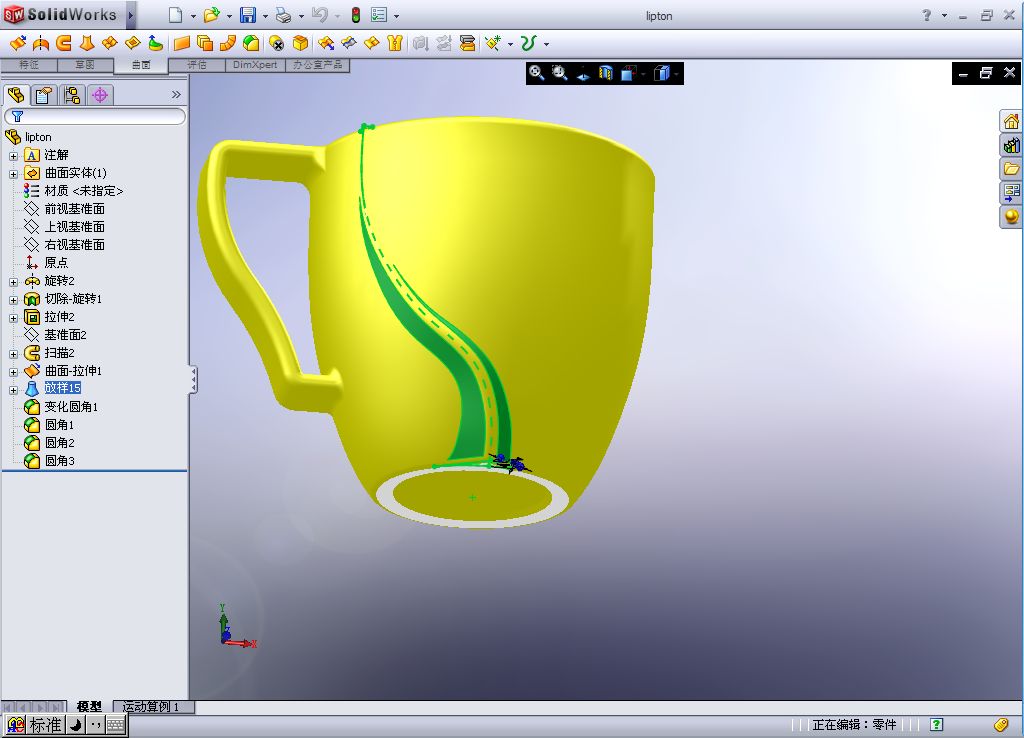Select the Thicken tool icon

(x=421, y=43)
